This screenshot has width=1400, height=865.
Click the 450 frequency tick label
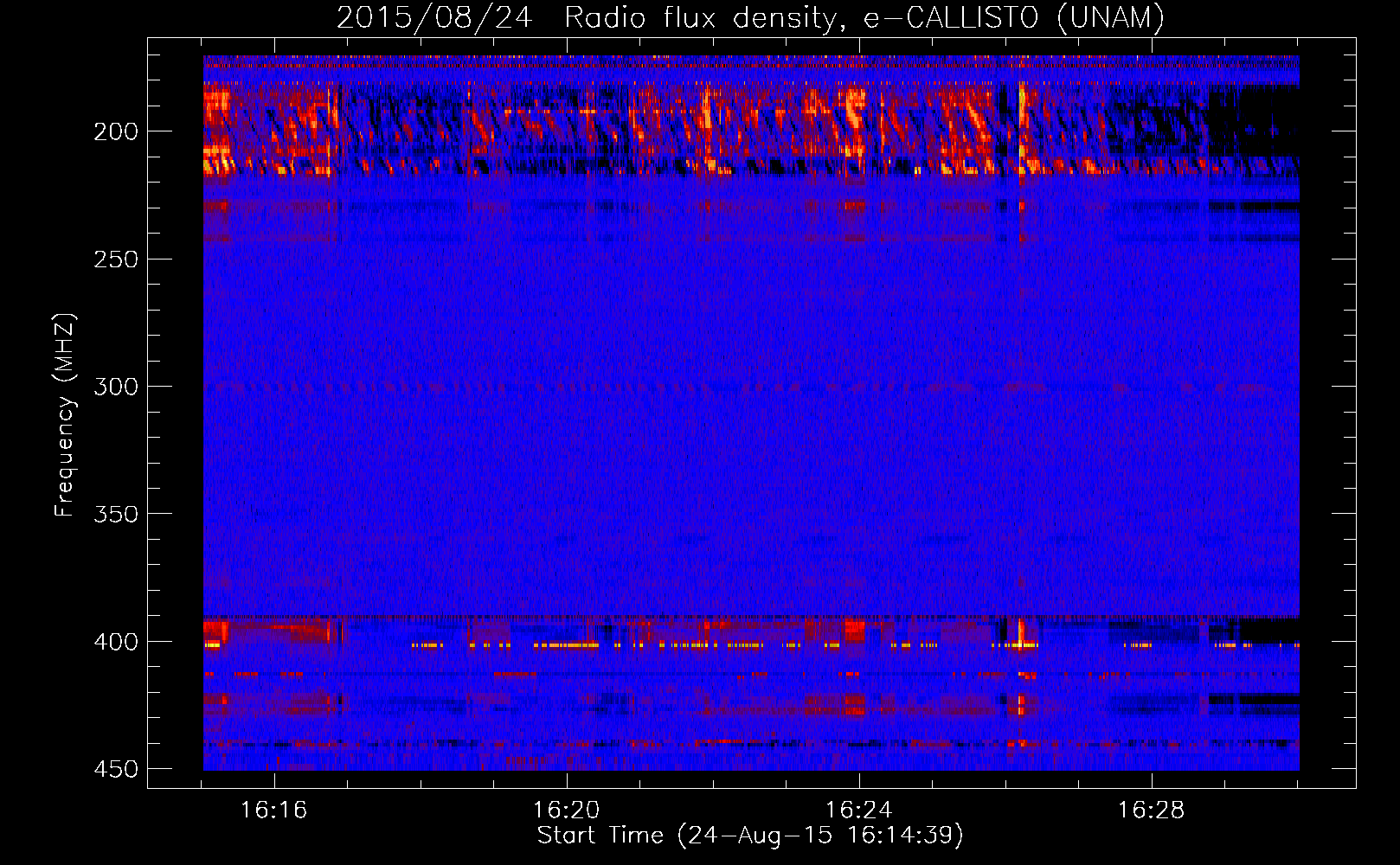(115, 769)
